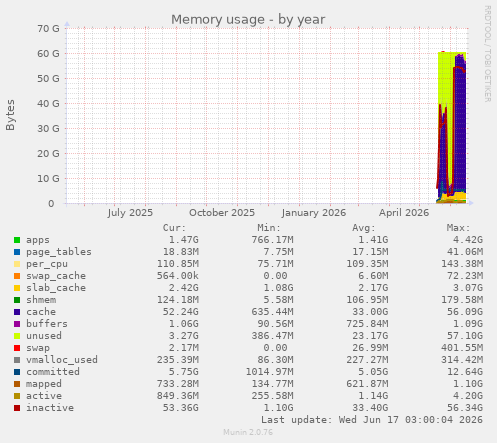Image resolution: width=497 pixels, height=443 pixels.
Task: Select the 'apps' legend label
Action: [x=38, y=240]
